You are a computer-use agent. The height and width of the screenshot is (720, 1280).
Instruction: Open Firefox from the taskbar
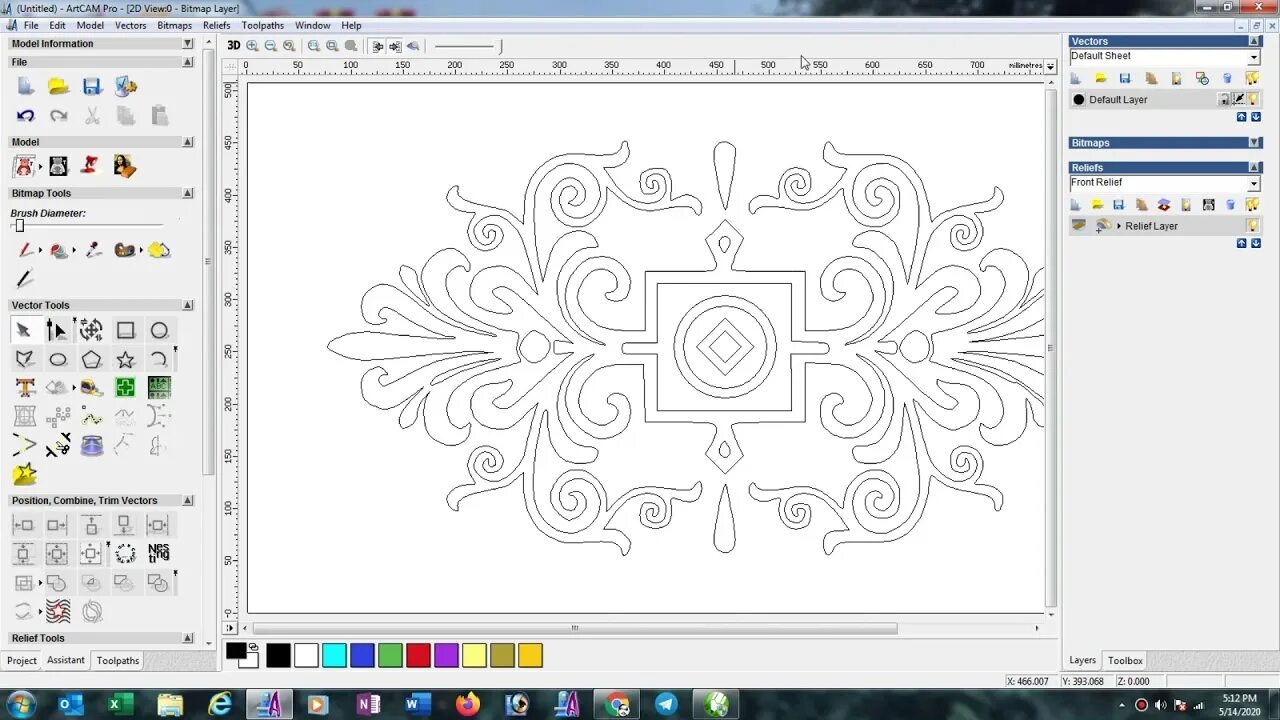467,704
